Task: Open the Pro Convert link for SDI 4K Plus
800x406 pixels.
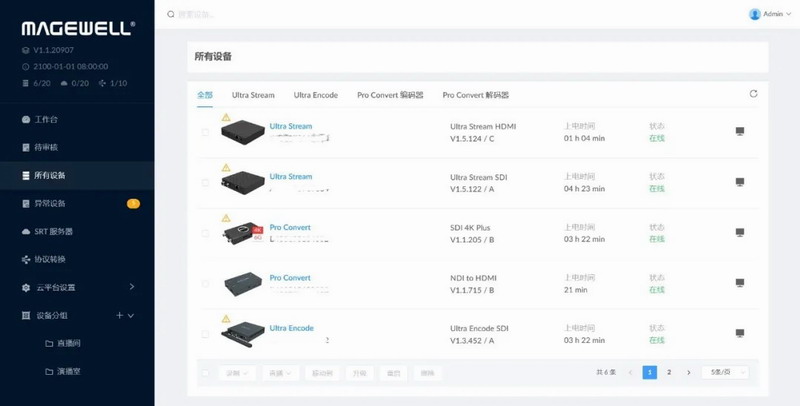Action: coord(290,227)
